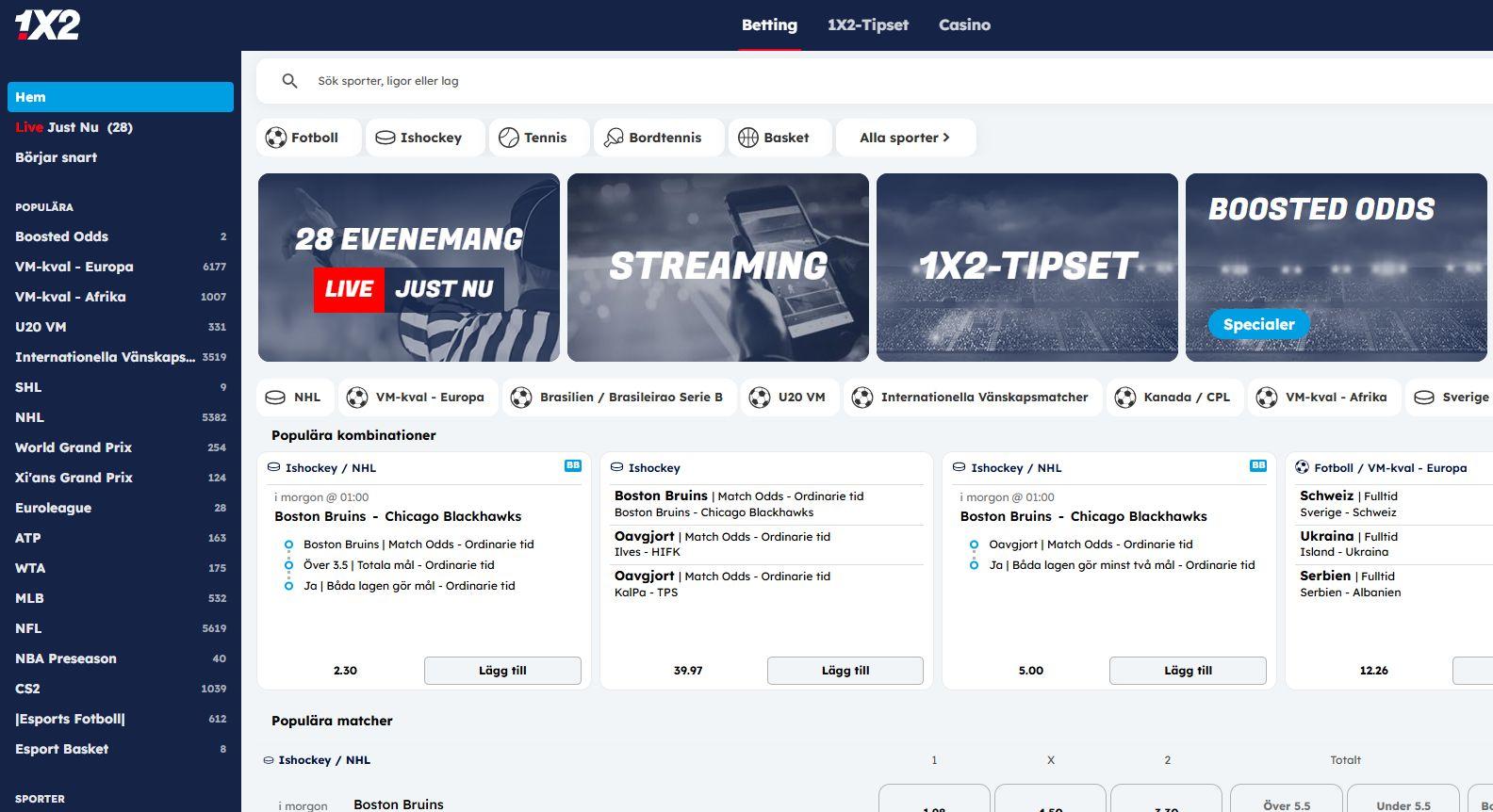
Task: Click BB badge on 5.00 odds card
Action: pos(1258,465)
